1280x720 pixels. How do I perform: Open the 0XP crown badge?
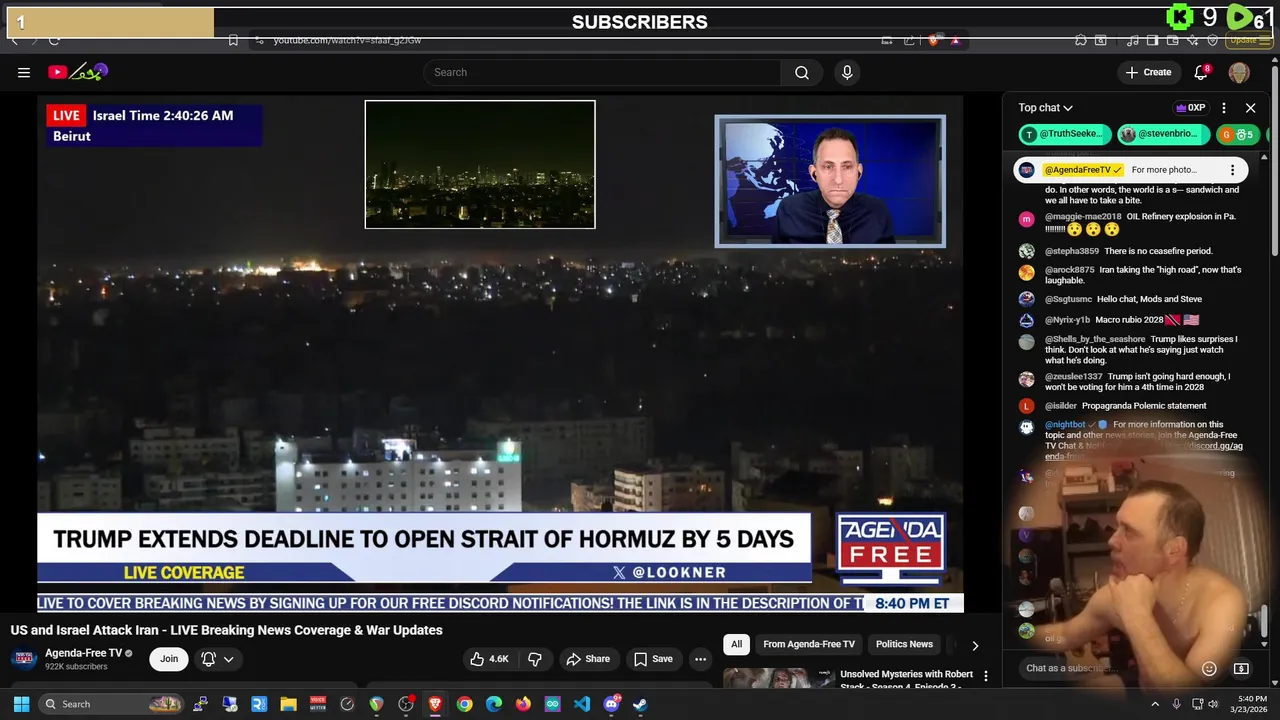point(1190,108)
